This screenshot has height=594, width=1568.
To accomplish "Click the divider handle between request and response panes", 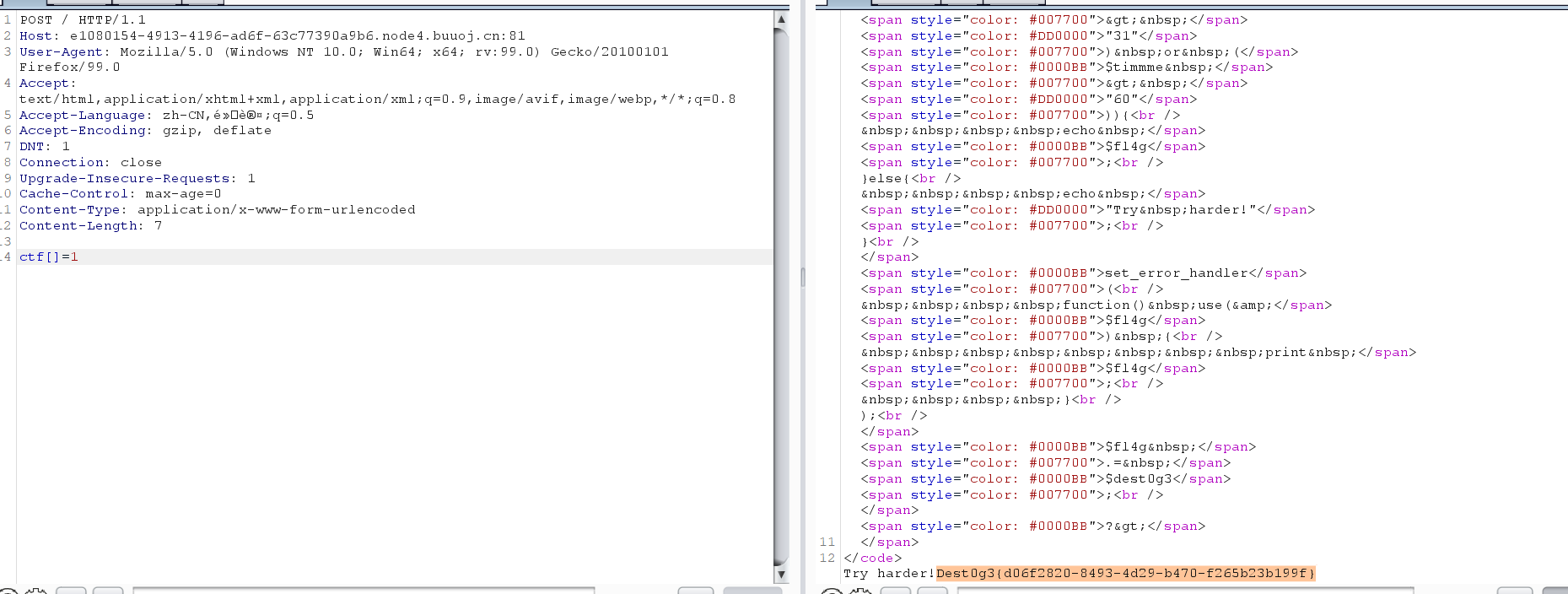I will tap(803, 277).
